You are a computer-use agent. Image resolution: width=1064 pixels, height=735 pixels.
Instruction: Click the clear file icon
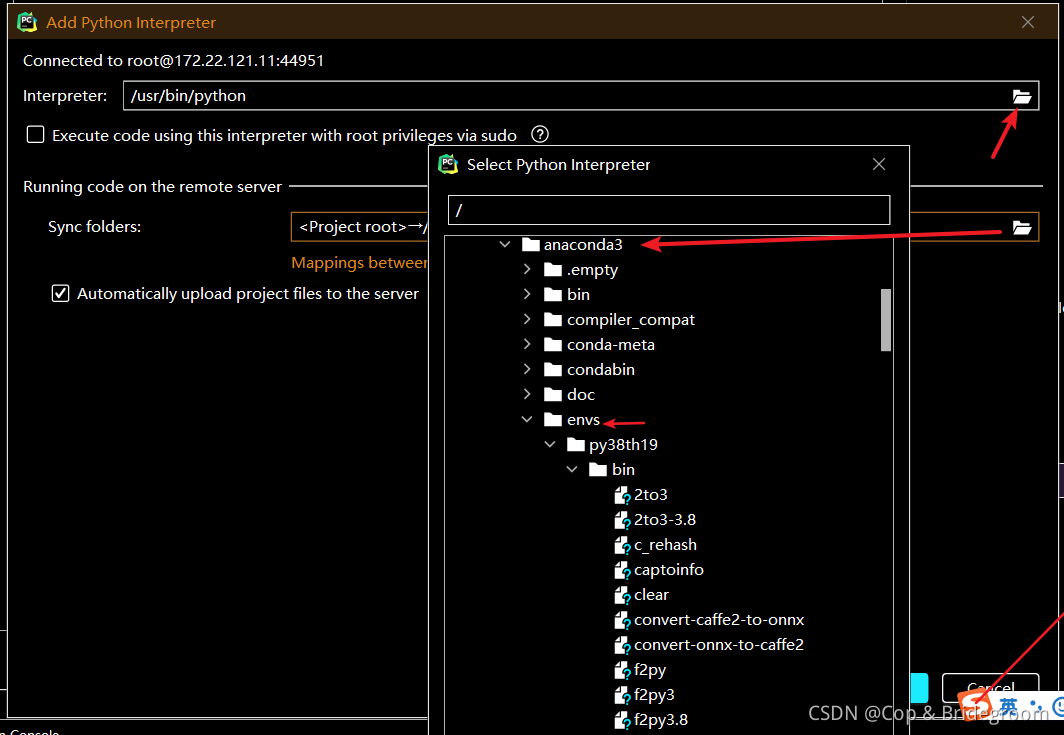click(x=622, y=595)
